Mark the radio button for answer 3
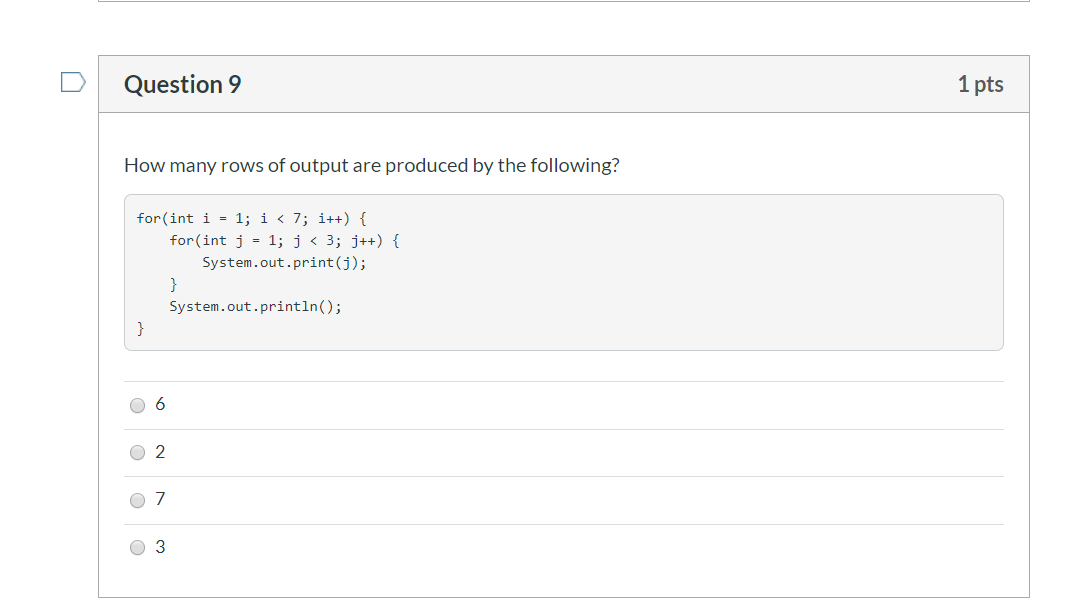 [x=138, y=548]
